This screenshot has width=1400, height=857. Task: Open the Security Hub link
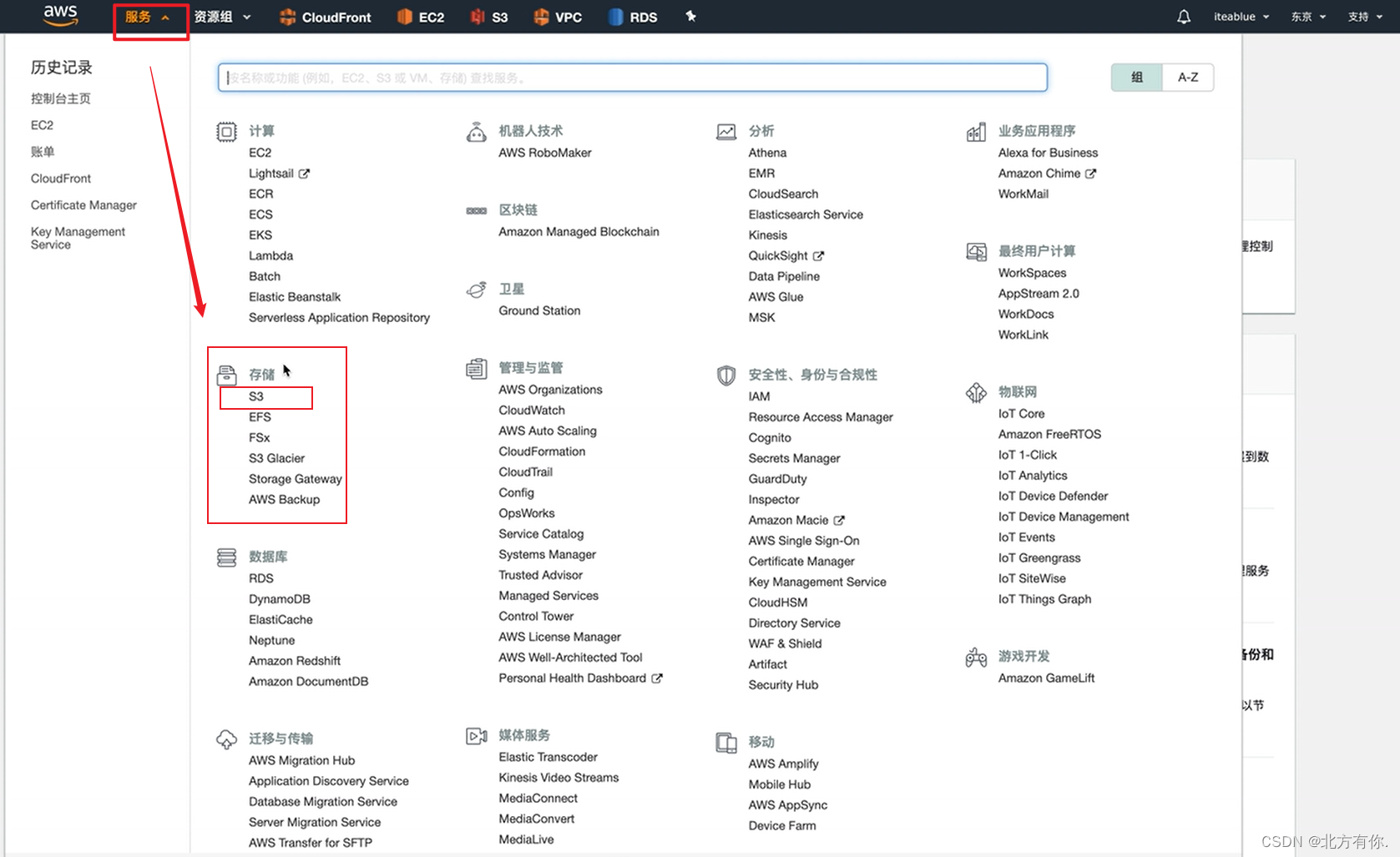tap(783, 685)
